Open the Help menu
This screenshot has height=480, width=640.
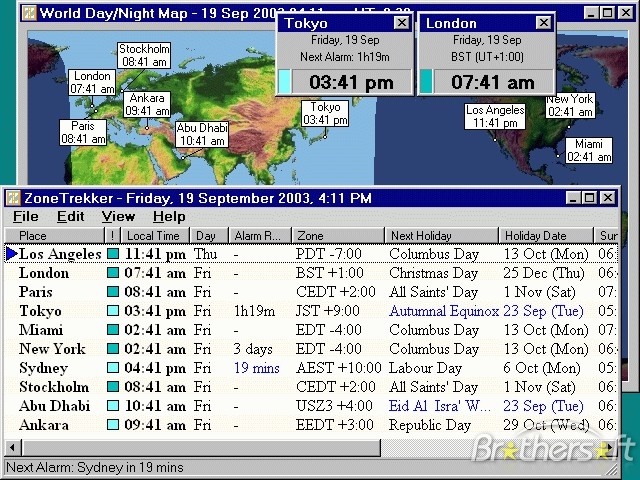click(x=169, y=216)
